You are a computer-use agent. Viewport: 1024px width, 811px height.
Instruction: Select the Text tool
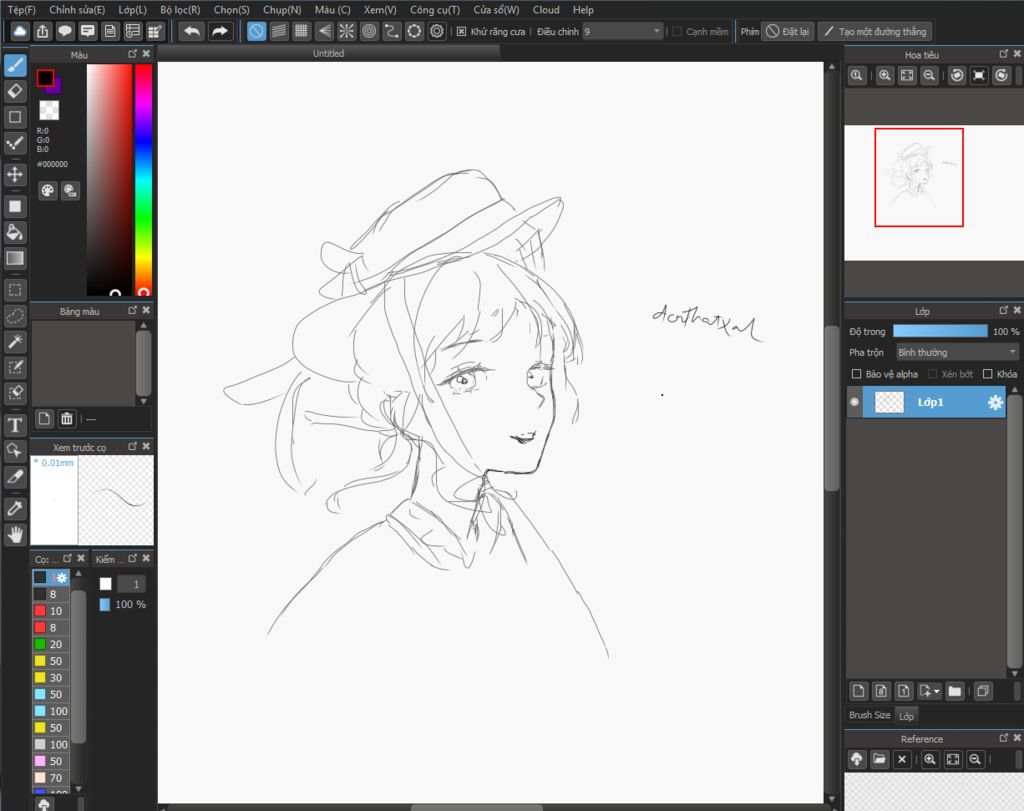[15, 425]
